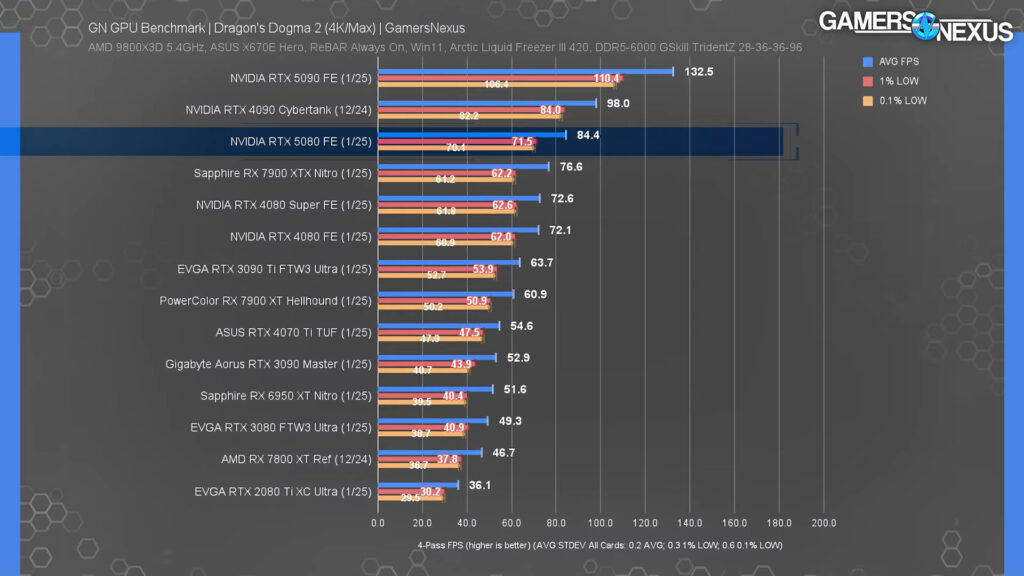Click the "30.2" 1% low value
This screenshot has height=576, width=1024.
click(430, 491)
